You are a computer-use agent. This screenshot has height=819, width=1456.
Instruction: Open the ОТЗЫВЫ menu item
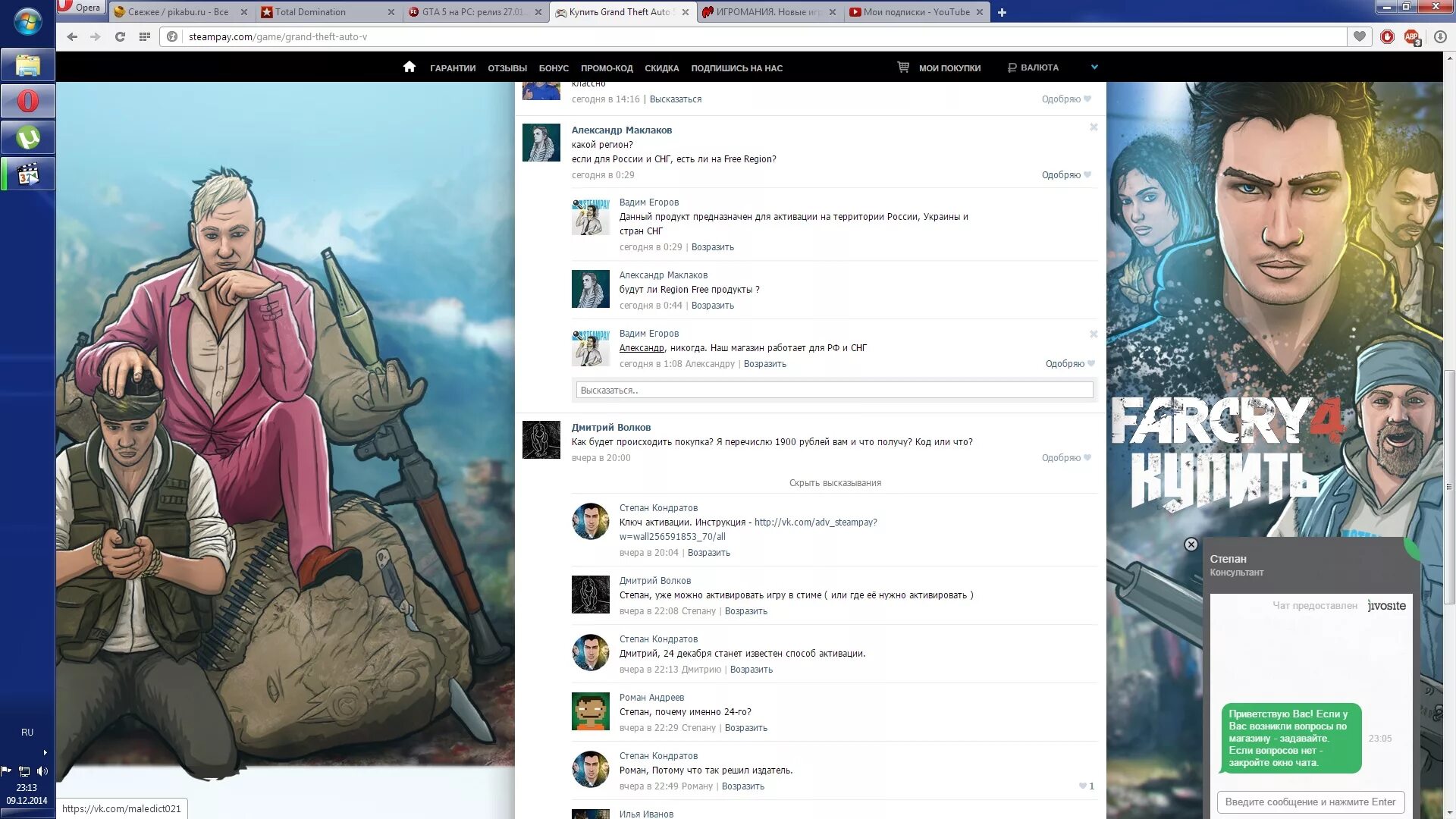pyautogui.click(x=507, y=68)
